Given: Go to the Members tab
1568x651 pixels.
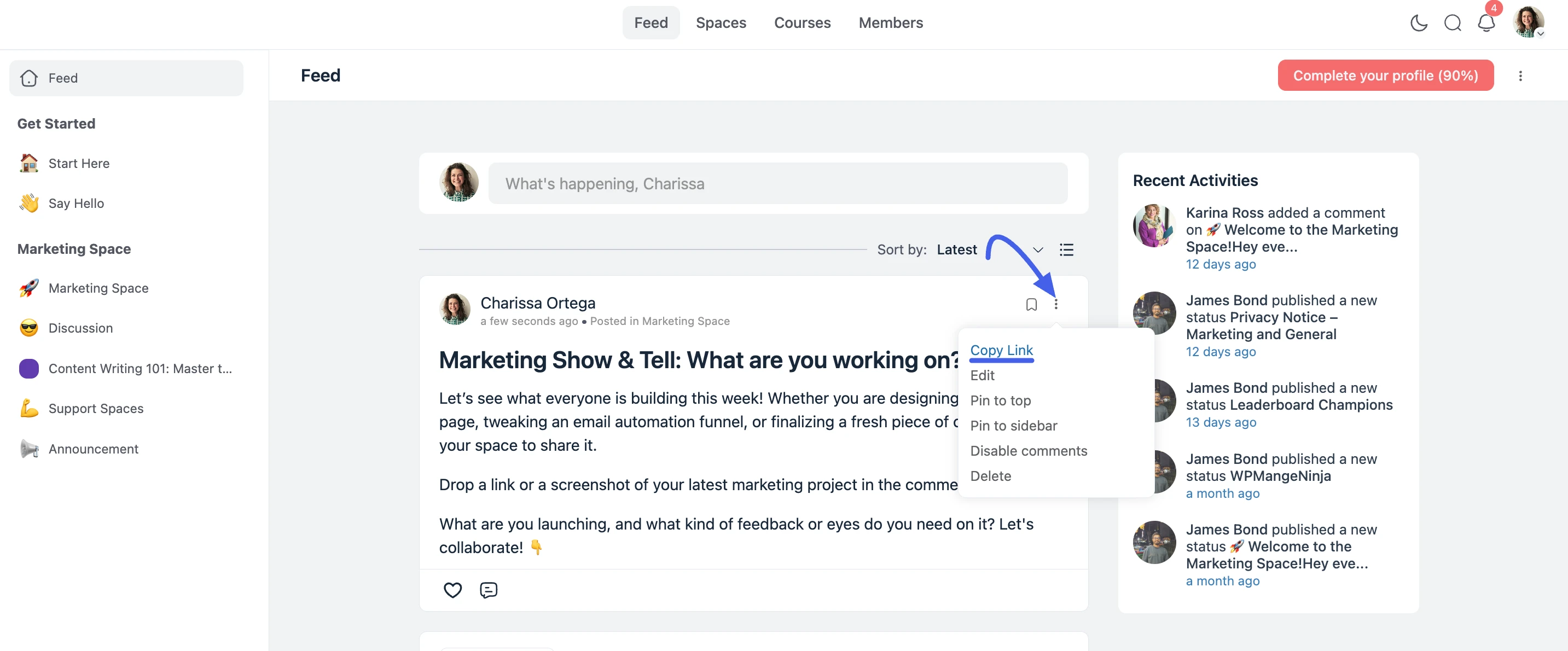Looking at the screenshot, I should click(891, 22).
